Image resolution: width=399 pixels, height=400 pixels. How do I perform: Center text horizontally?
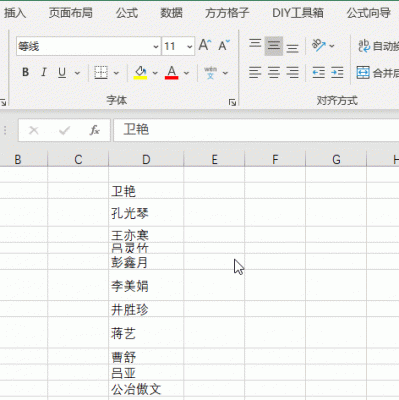click(x=274, y=72)
